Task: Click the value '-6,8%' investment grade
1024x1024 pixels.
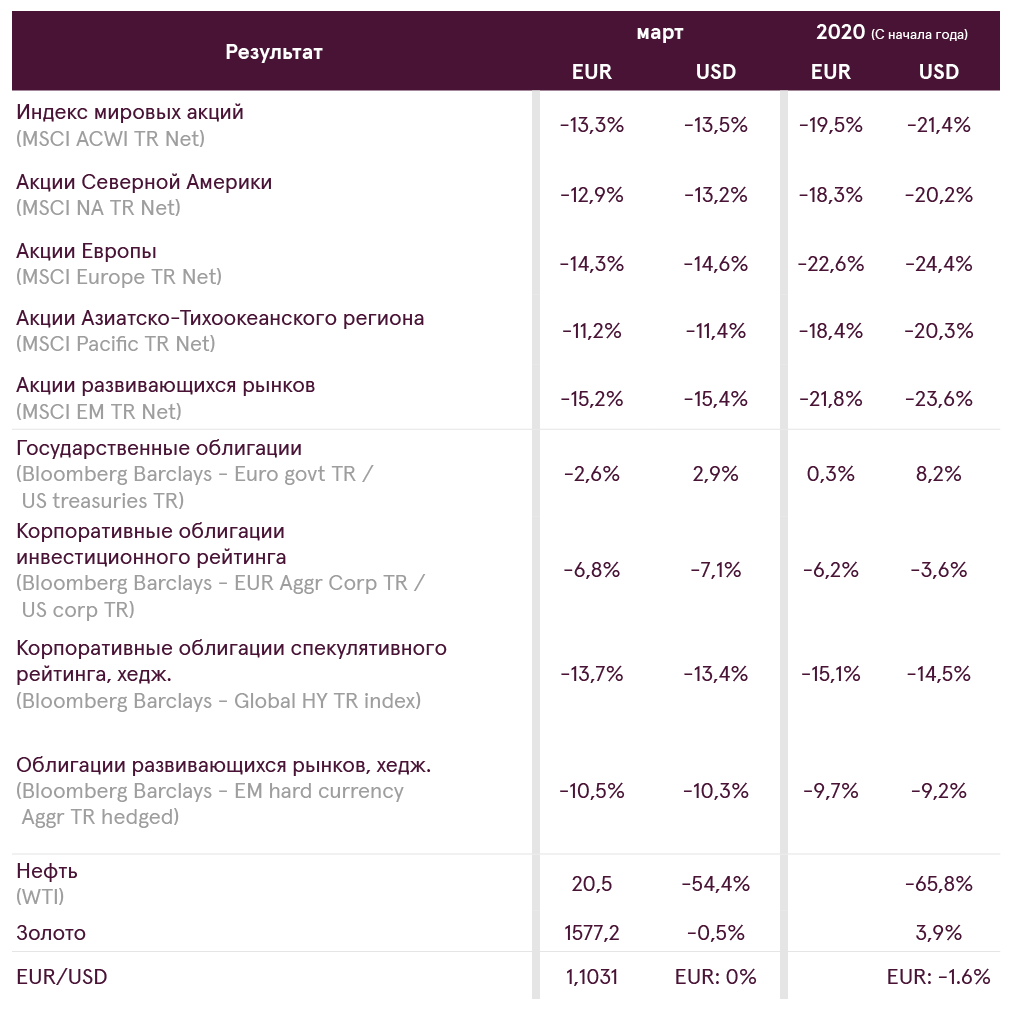Action: click(592, 570)
